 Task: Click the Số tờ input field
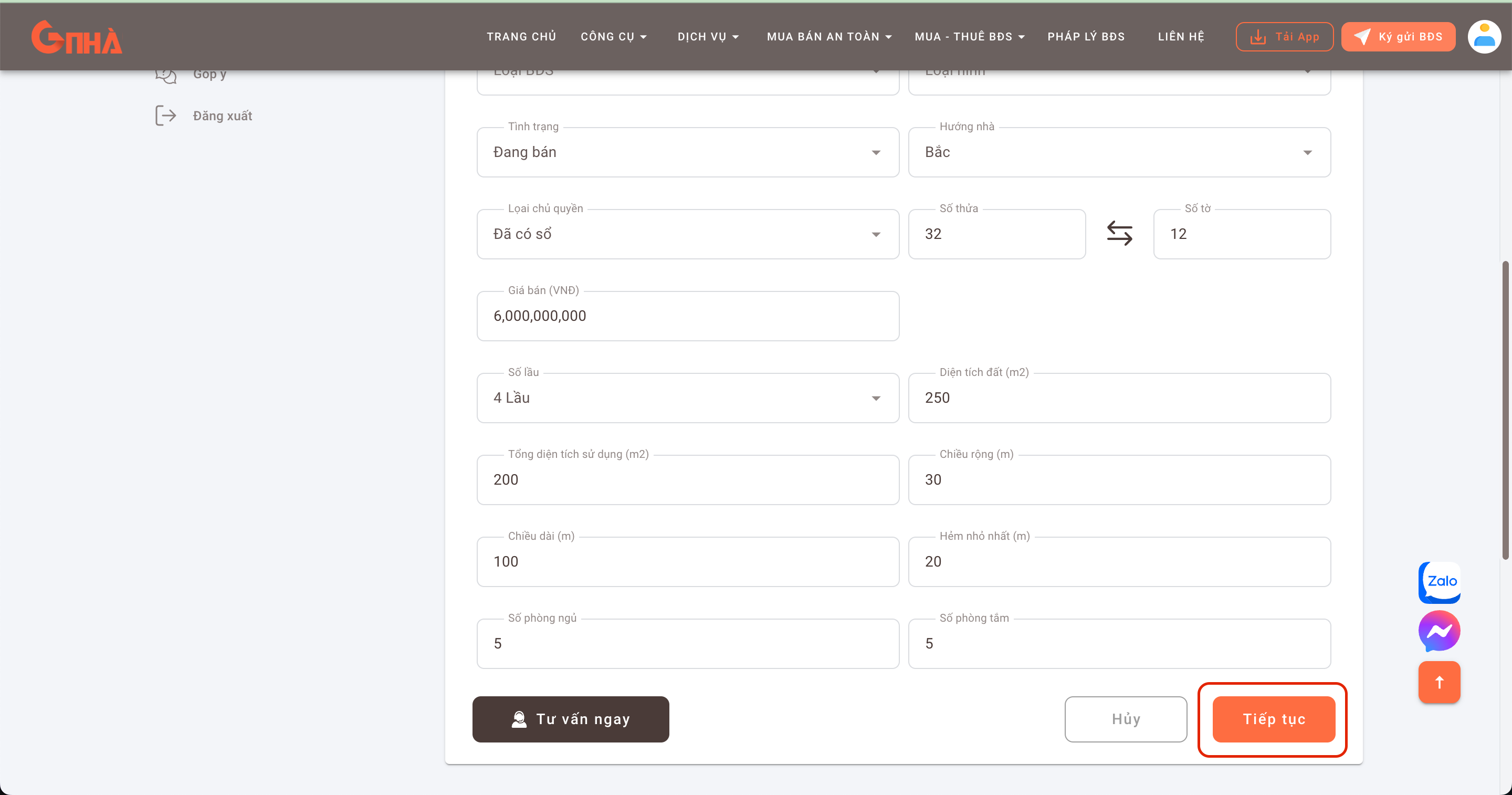point(1242,234)
